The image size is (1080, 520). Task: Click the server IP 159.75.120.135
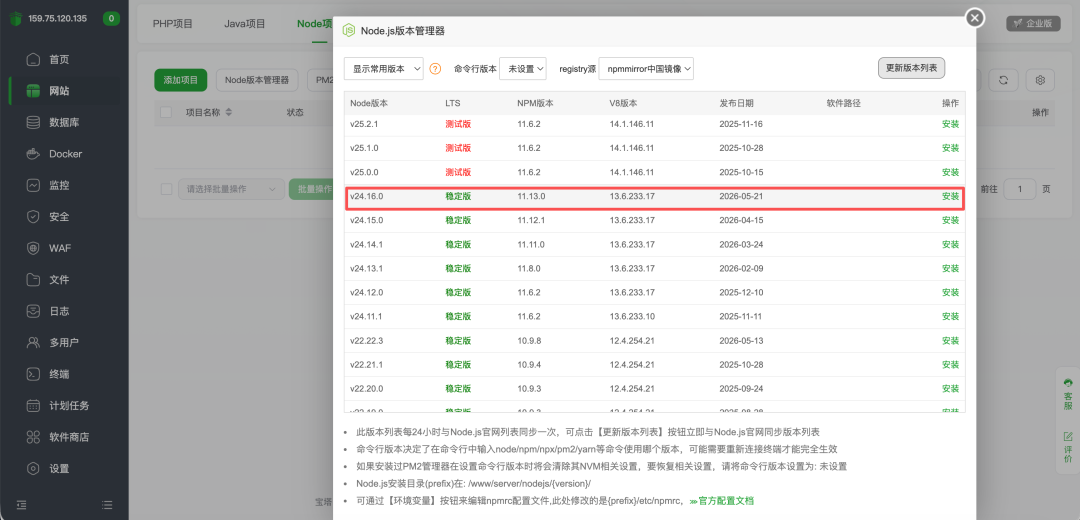click(58, 19)
